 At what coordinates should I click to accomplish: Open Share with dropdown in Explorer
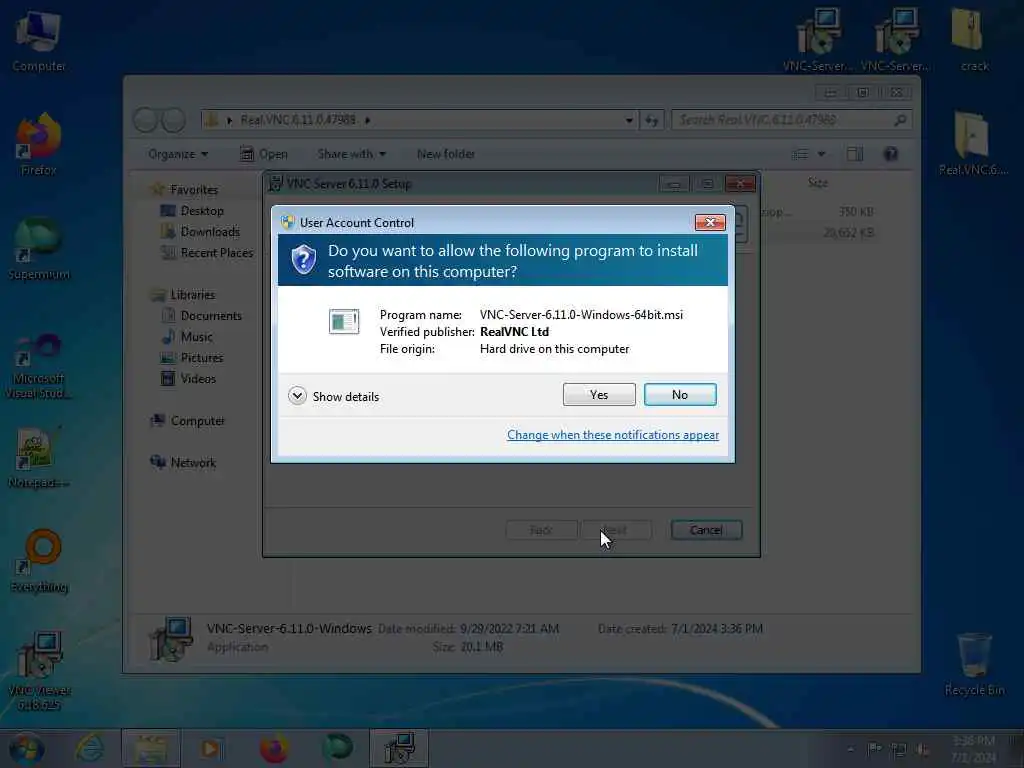click(x=351, y=154)
